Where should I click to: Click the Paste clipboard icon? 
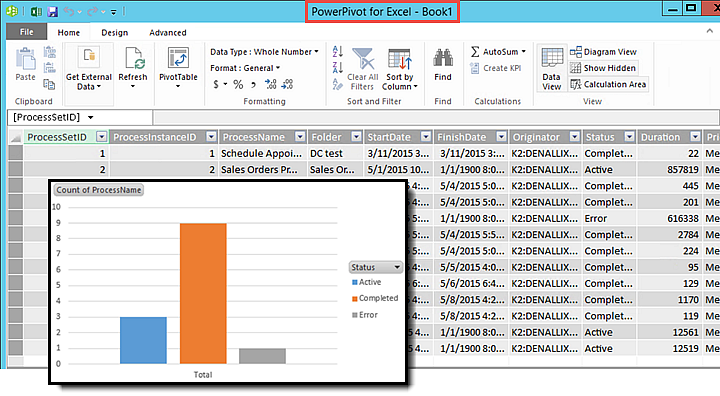pos(25,59)
